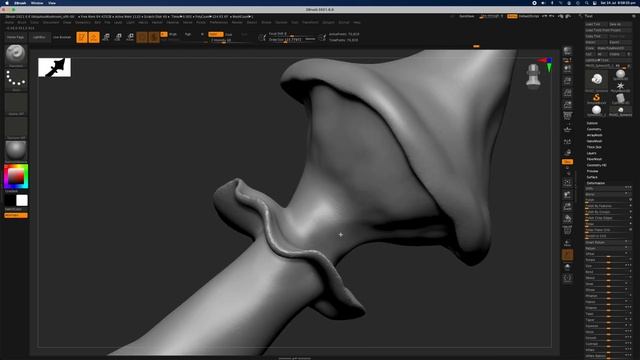This screenshot has height=360, width=640.
Task: Select the Sphere3D tool thumbnail
Action: pyautogui.click(x=620, y=75)
